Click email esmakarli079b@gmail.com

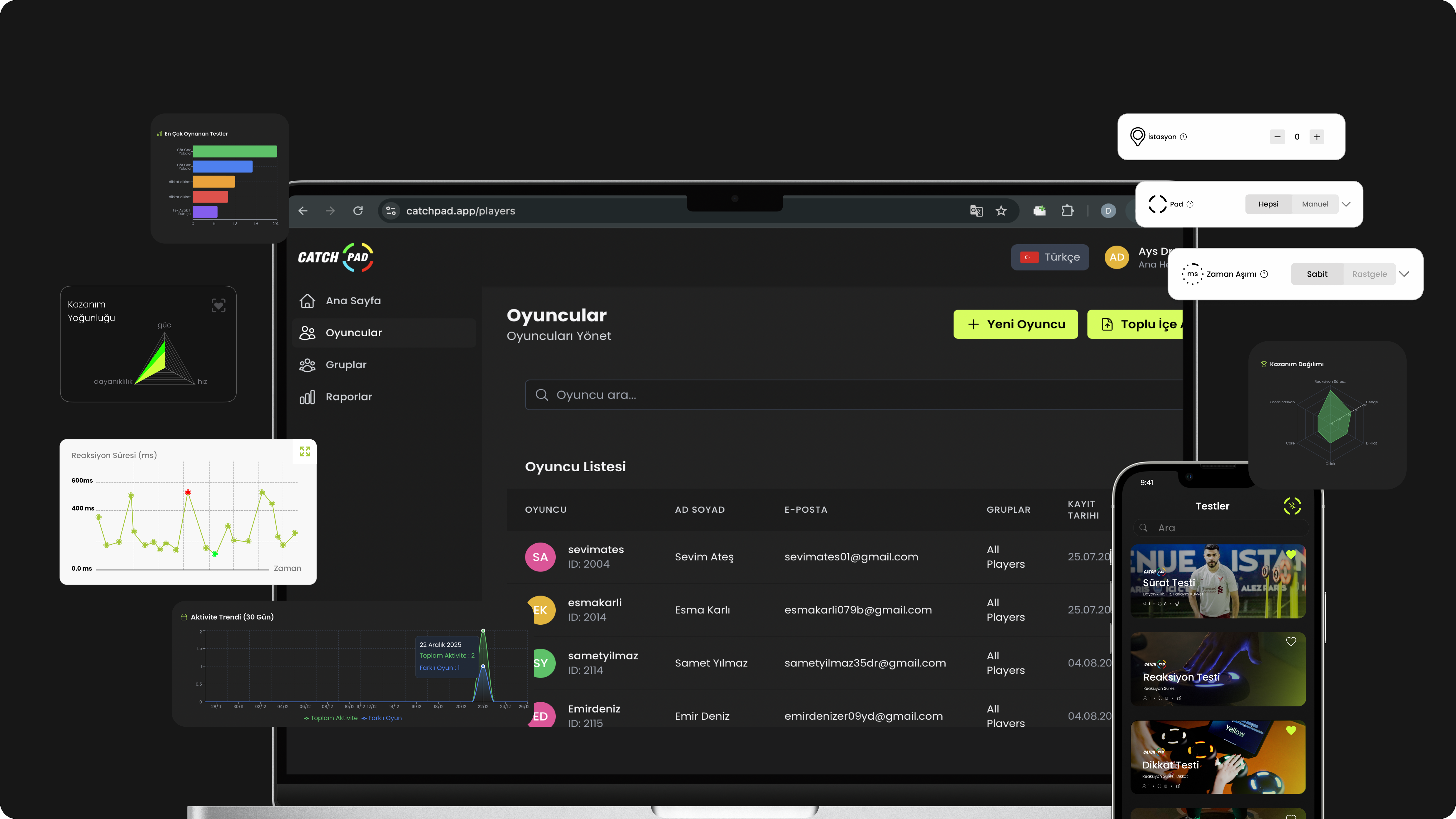point(858,610)
